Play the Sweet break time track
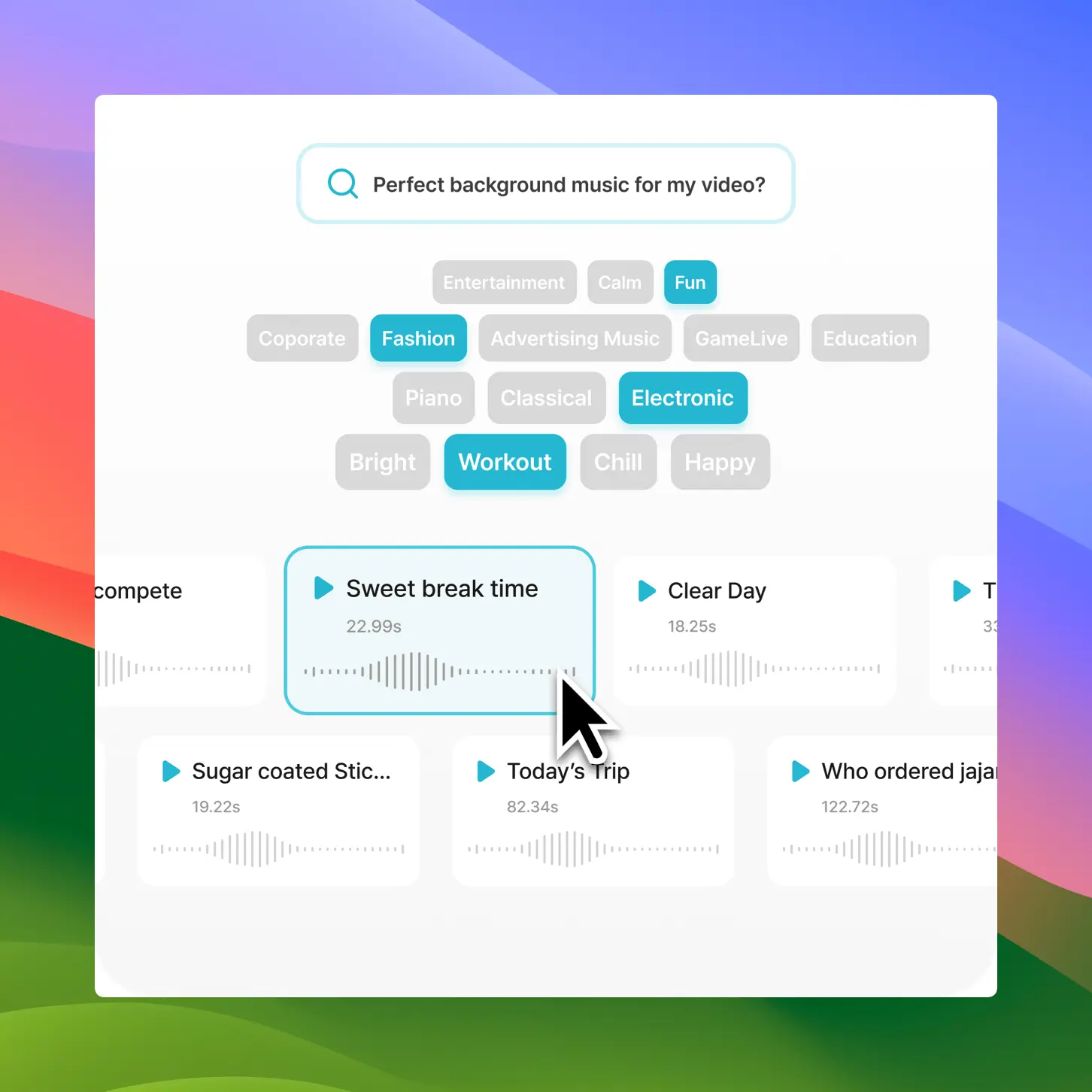The width and height of the screenshot is (1092, 1092). click(323, 588)
